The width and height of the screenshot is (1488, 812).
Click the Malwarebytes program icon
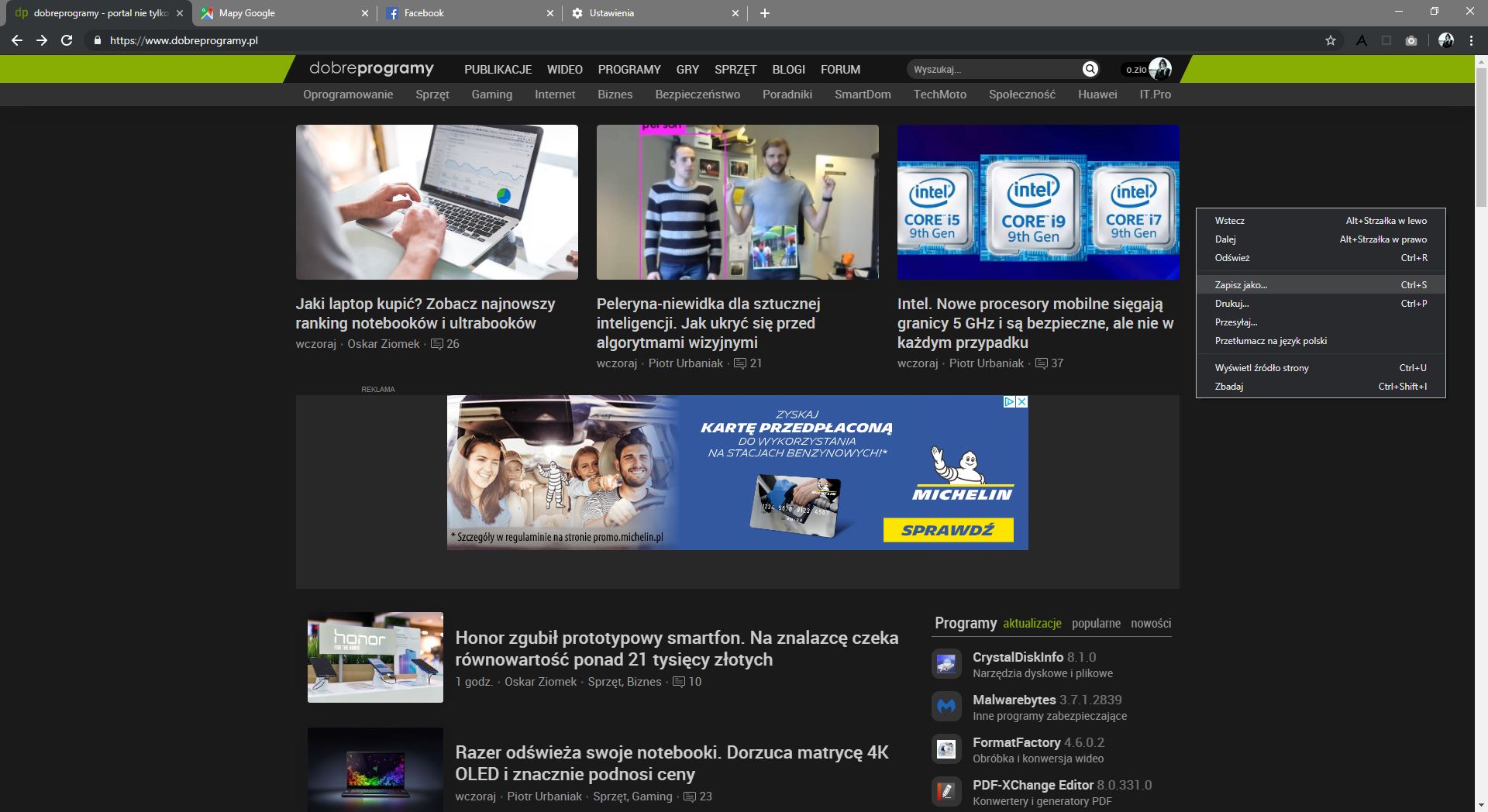947,706
